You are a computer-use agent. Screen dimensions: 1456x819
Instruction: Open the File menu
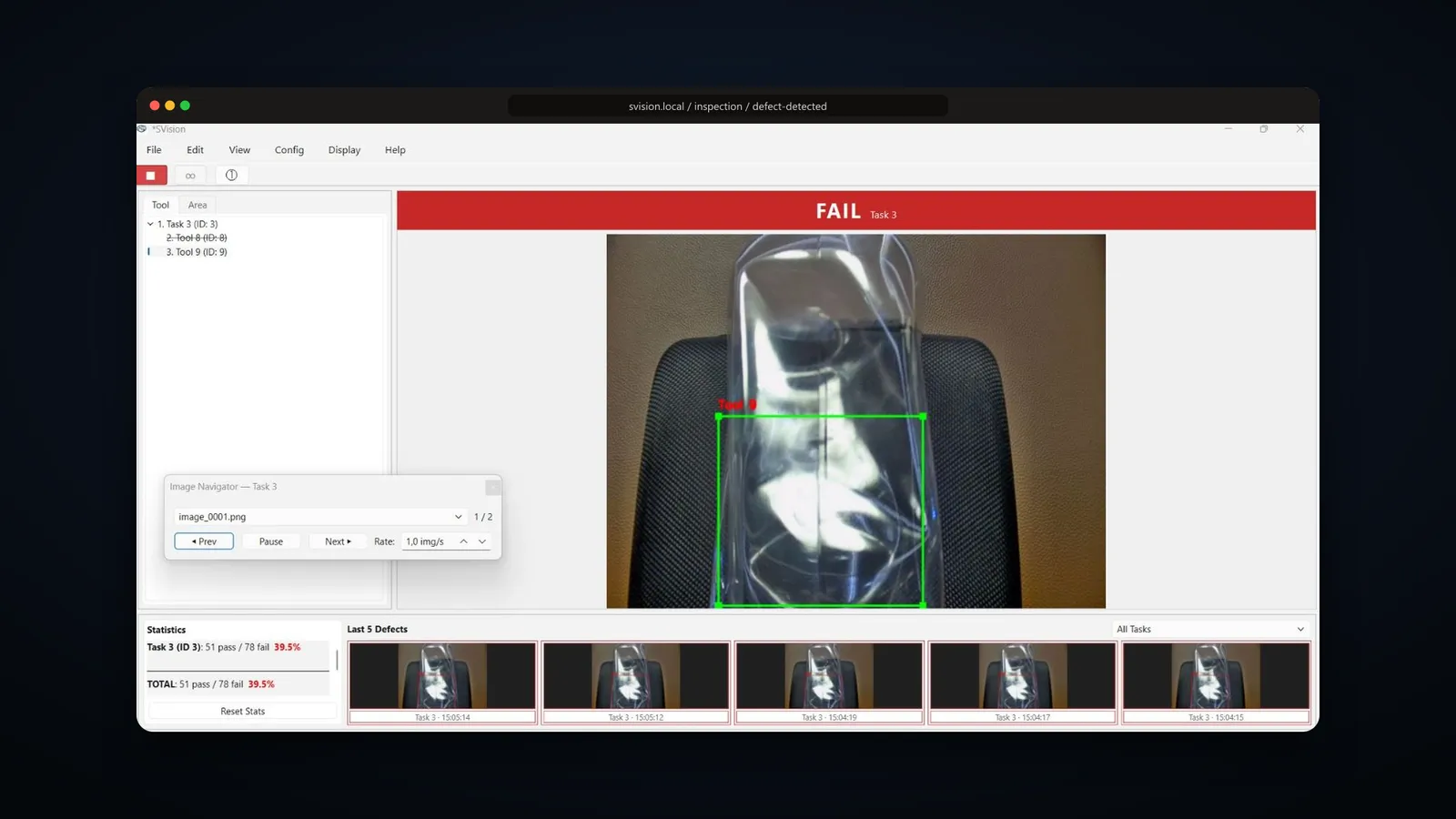(x=154, y=150)
